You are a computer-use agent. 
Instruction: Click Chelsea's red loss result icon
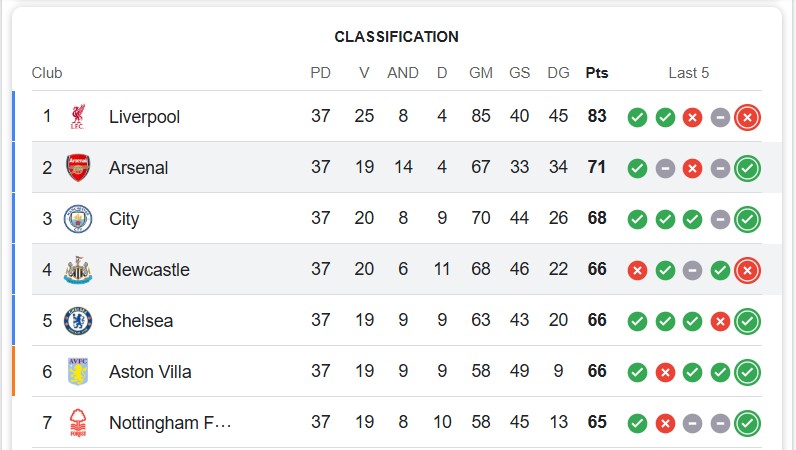pos(720,322)
